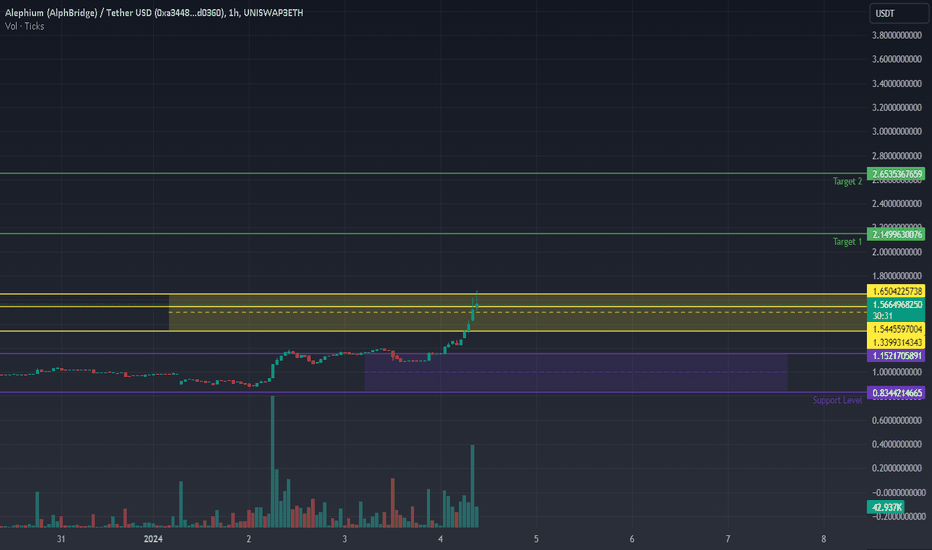
Task: Click the tallest green volume bar
Action: 273,461
